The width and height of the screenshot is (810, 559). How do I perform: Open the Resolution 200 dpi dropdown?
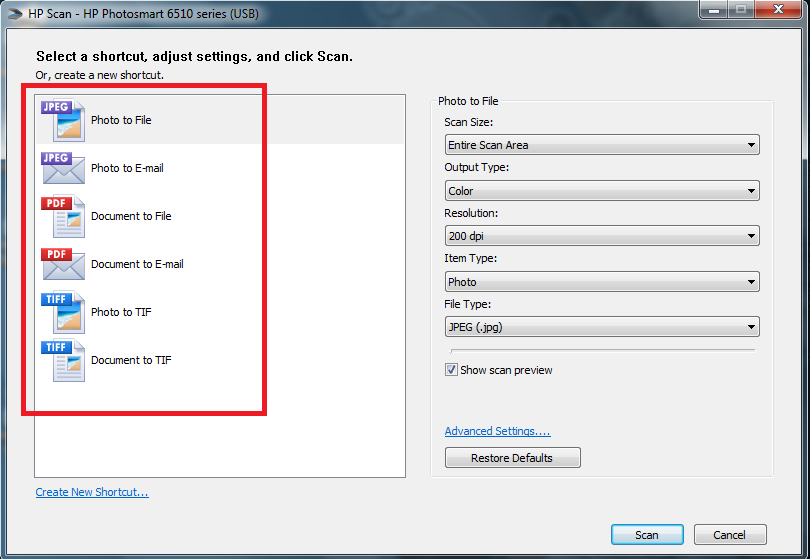point(602,236)
